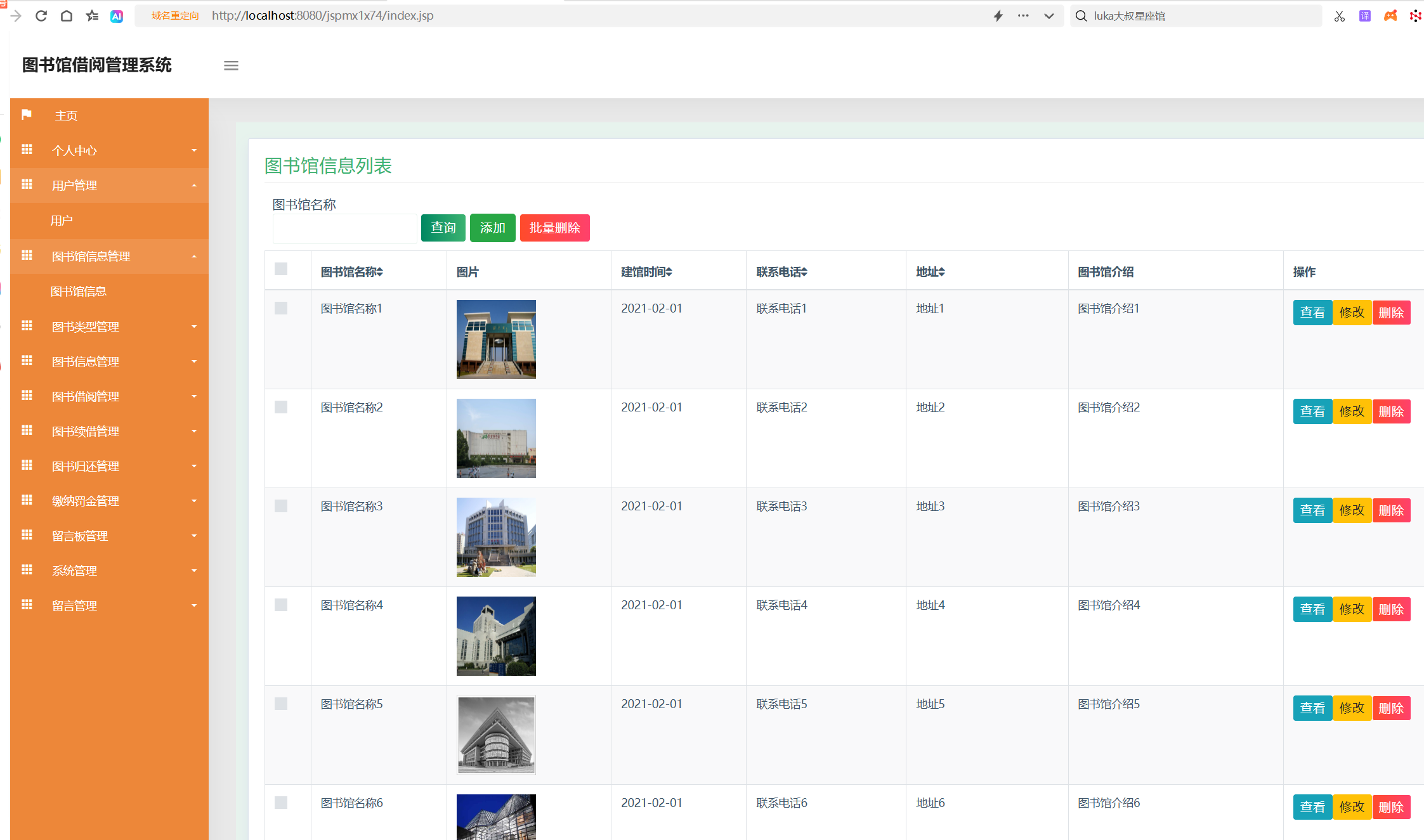This screenshot has height=840, width=1424.
Task: Check the checkbox for 图书馆名称3 row
Action: pos(281,506)
